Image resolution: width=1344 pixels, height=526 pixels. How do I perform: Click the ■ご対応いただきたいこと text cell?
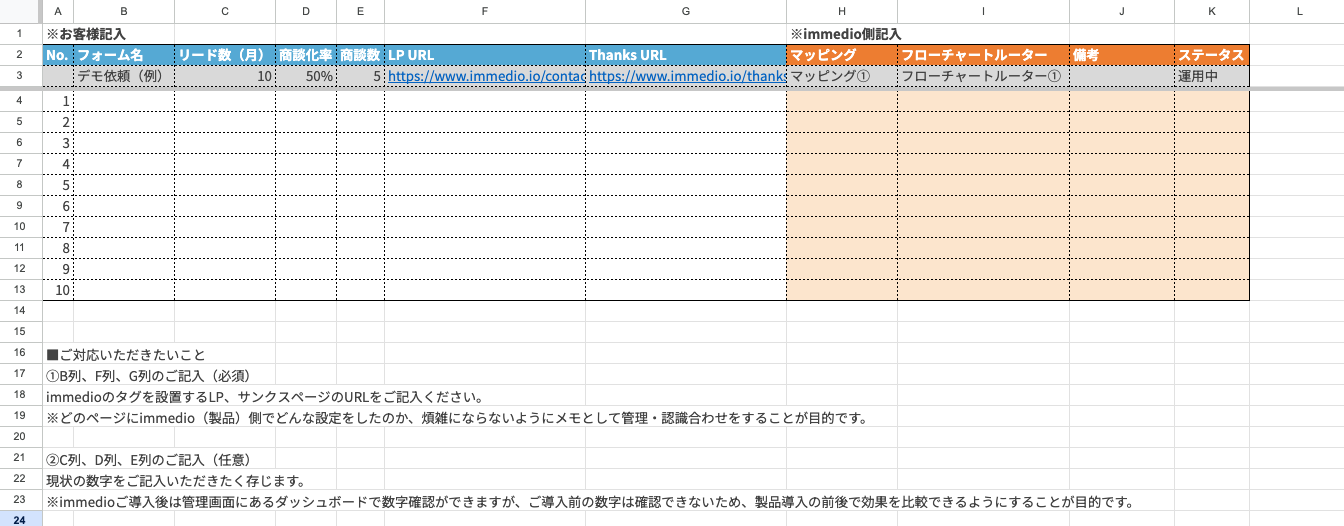tap(126, 354)
